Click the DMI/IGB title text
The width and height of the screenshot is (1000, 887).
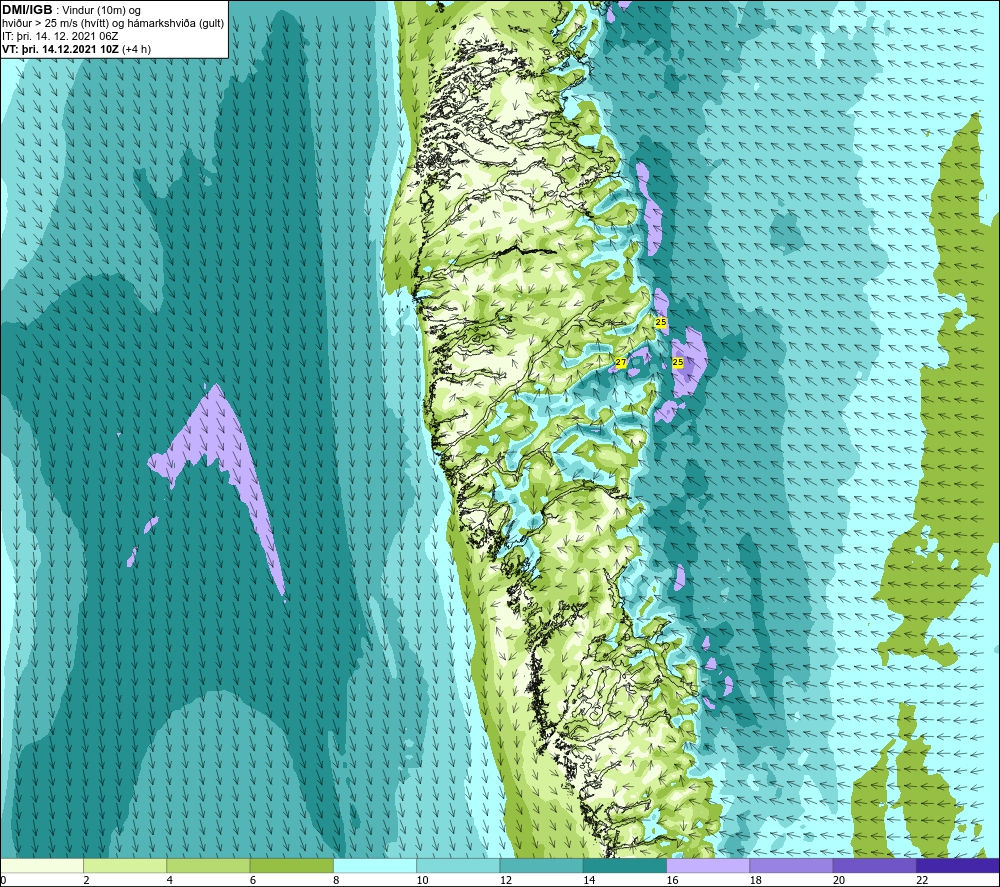coord(27,10)
